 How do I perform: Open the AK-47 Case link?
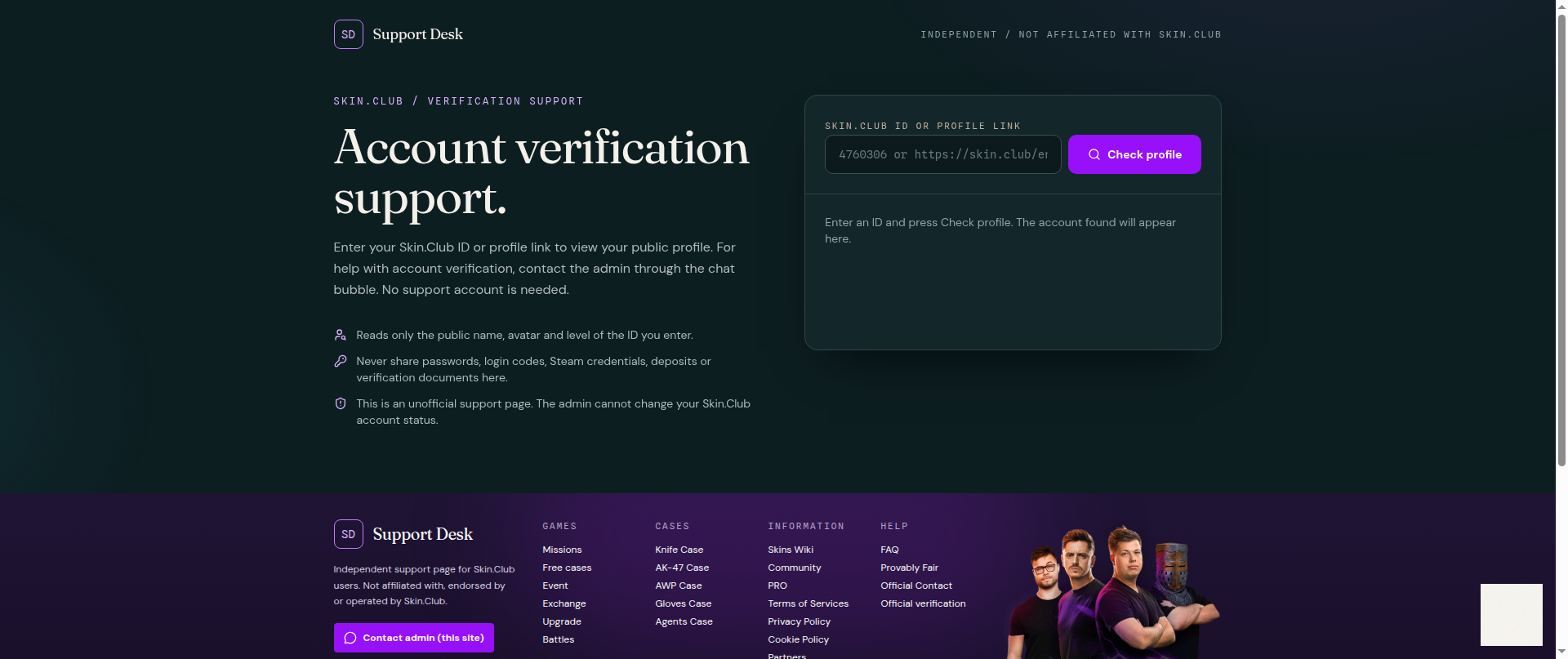pyautogui.click(x=682, y=568)
